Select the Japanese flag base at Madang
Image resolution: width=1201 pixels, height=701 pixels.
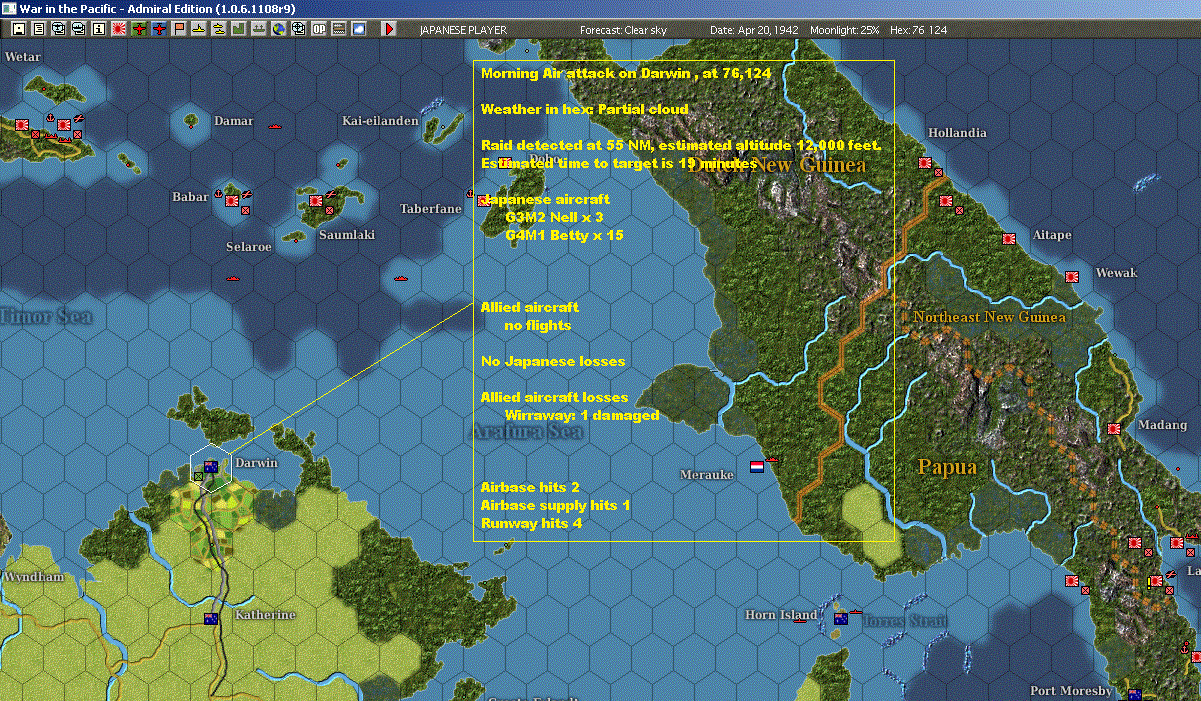[x=1114, y=428]
